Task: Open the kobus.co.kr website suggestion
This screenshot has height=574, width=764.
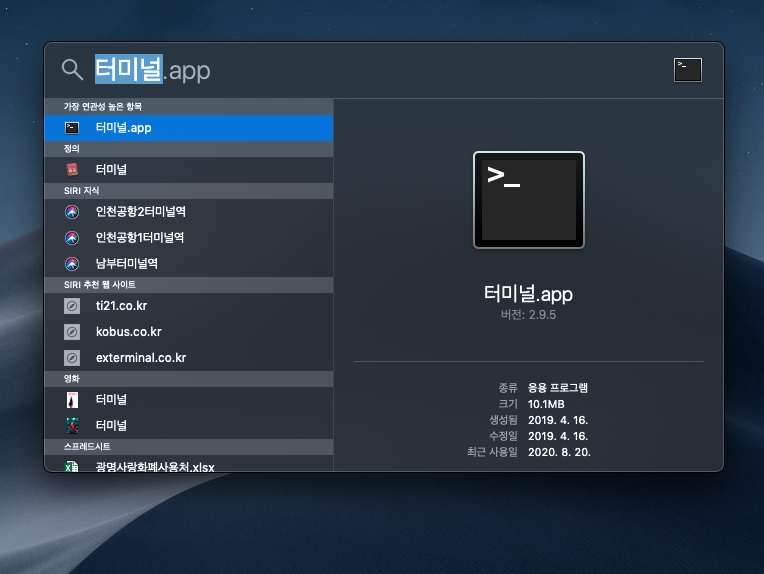Action: [x=189, y=332]
